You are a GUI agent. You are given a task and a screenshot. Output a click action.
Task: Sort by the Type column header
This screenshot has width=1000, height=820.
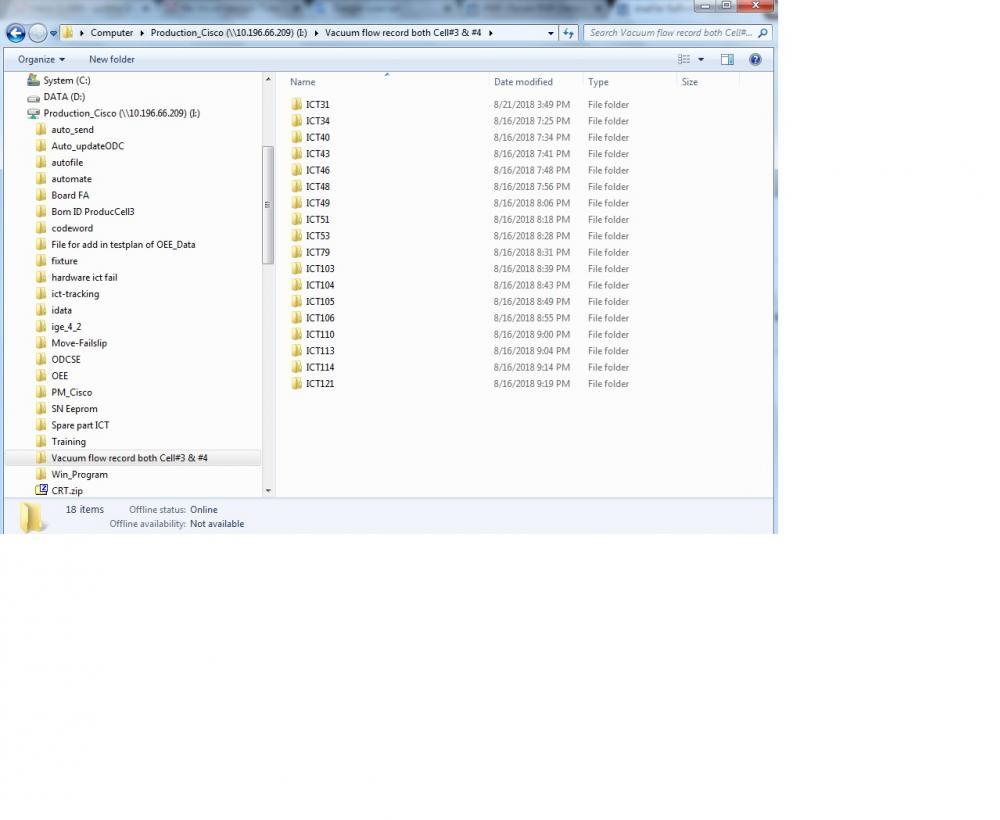tap(598, 82)
